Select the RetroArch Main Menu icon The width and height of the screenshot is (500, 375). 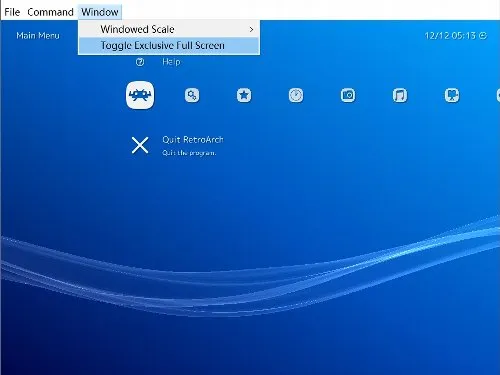point(140,95)
